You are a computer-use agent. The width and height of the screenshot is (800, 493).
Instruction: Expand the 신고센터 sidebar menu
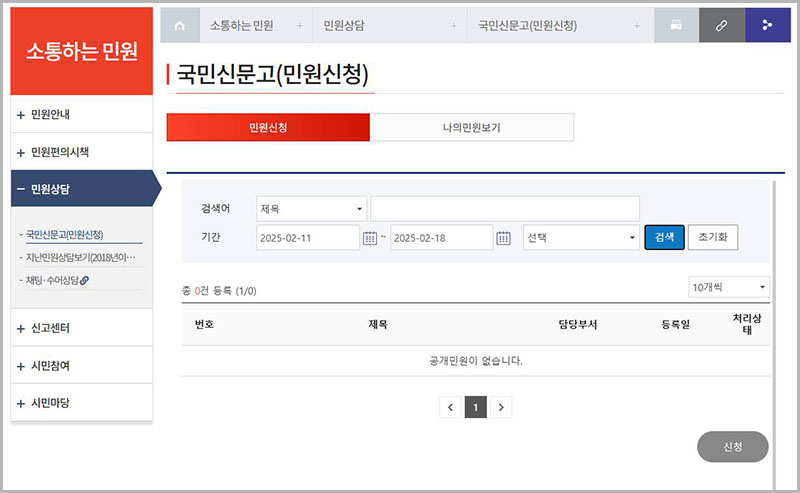point(81,328)
